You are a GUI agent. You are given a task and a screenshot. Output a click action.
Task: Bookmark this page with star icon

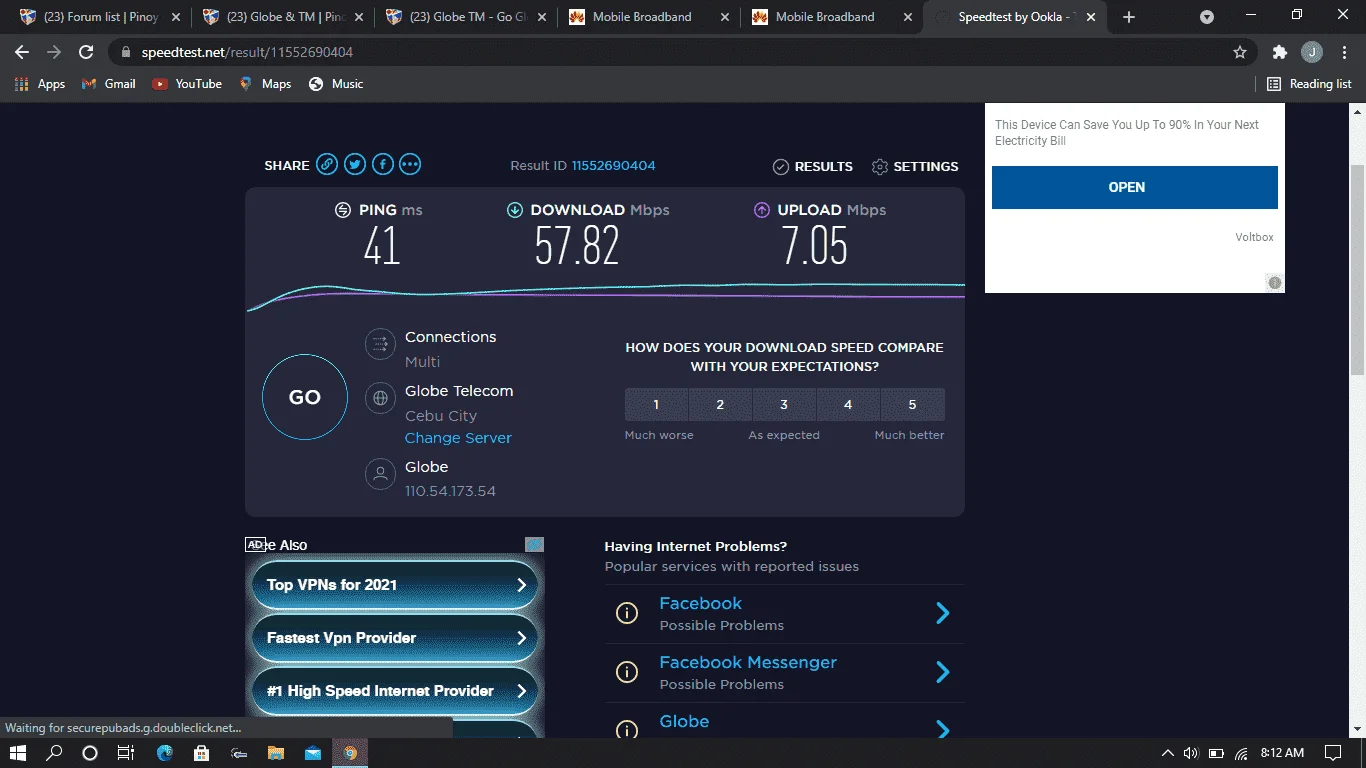(1240, 52)
